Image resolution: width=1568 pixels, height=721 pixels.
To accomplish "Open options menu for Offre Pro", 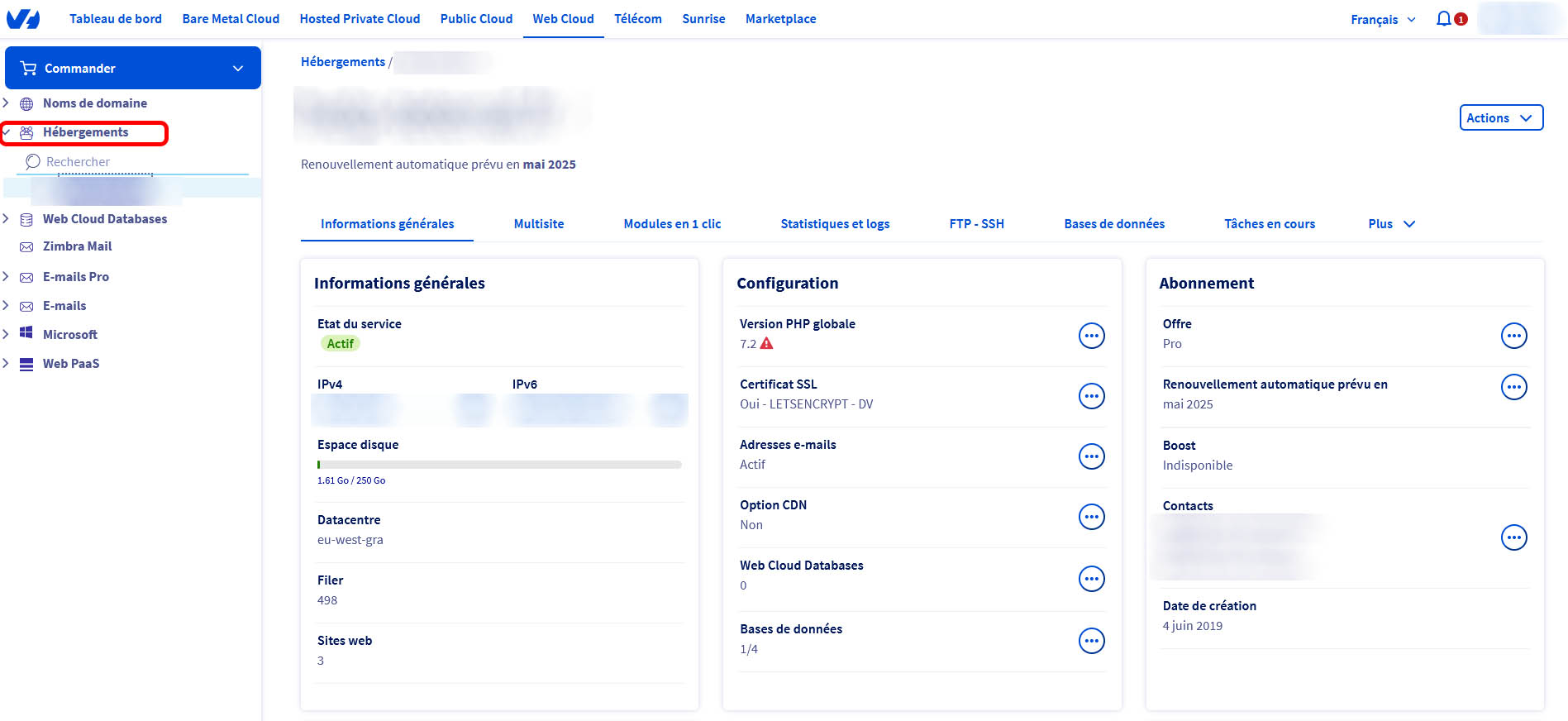I will (1513, 336).
